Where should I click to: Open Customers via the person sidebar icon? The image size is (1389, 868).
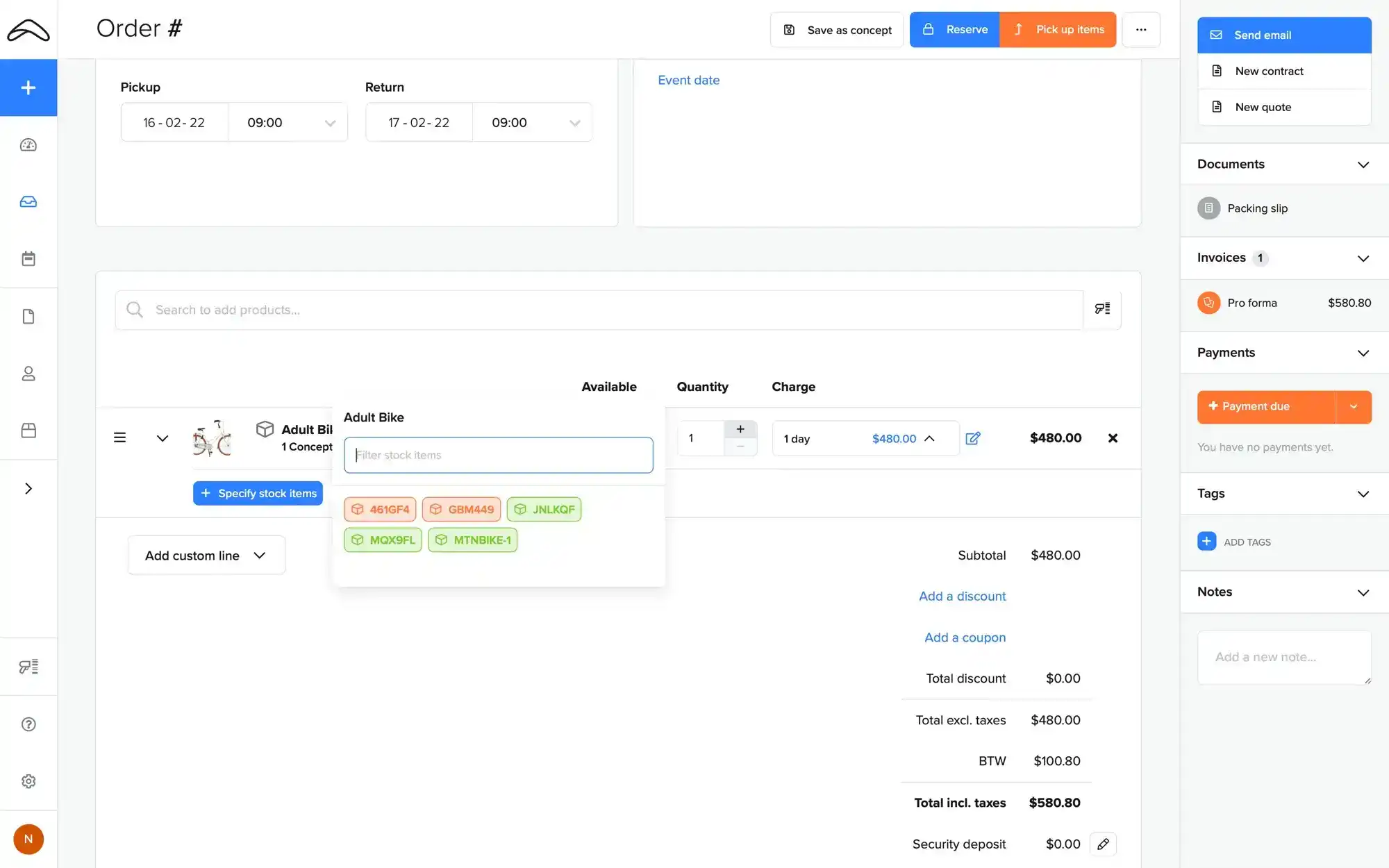point(28,374)
